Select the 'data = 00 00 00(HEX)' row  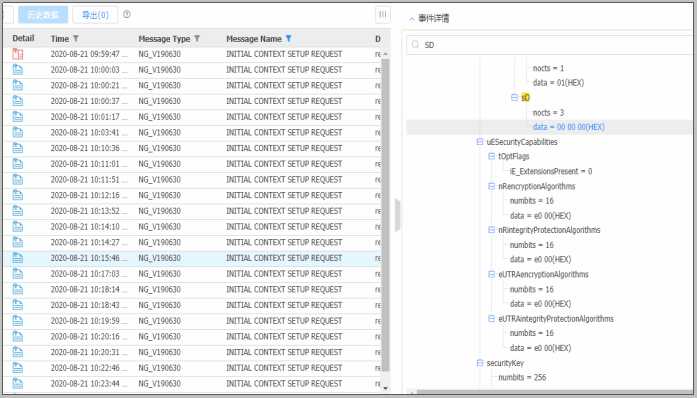click(x=549, y=127)
